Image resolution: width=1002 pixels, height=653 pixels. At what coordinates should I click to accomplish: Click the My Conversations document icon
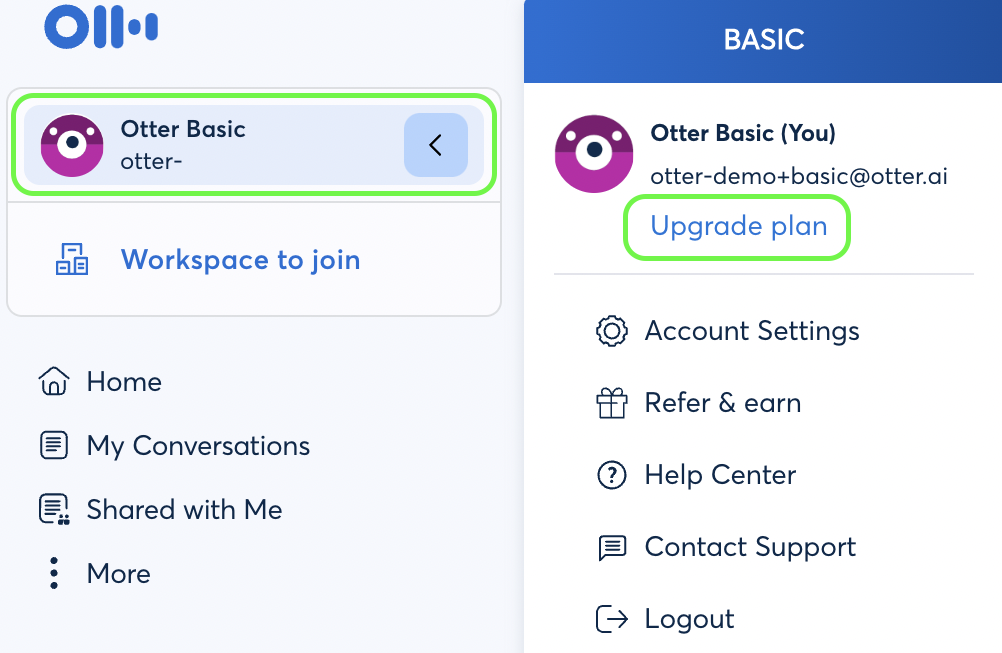[x=54, y=445]
